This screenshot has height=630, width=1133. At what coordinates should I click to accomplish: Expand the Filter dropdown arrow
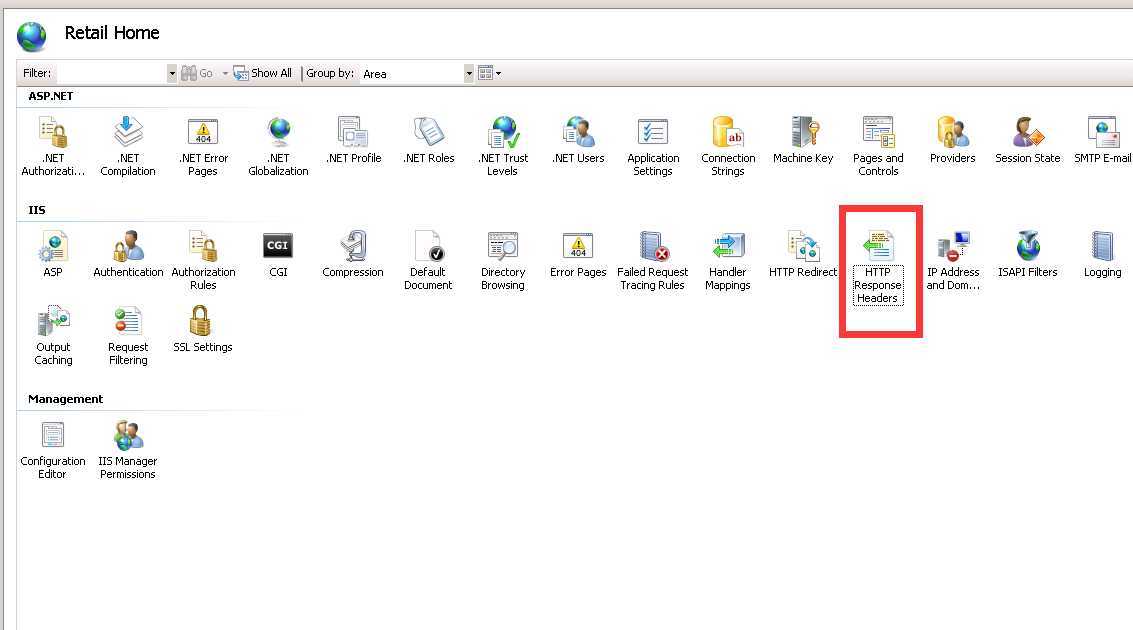[x=172, y=73]
